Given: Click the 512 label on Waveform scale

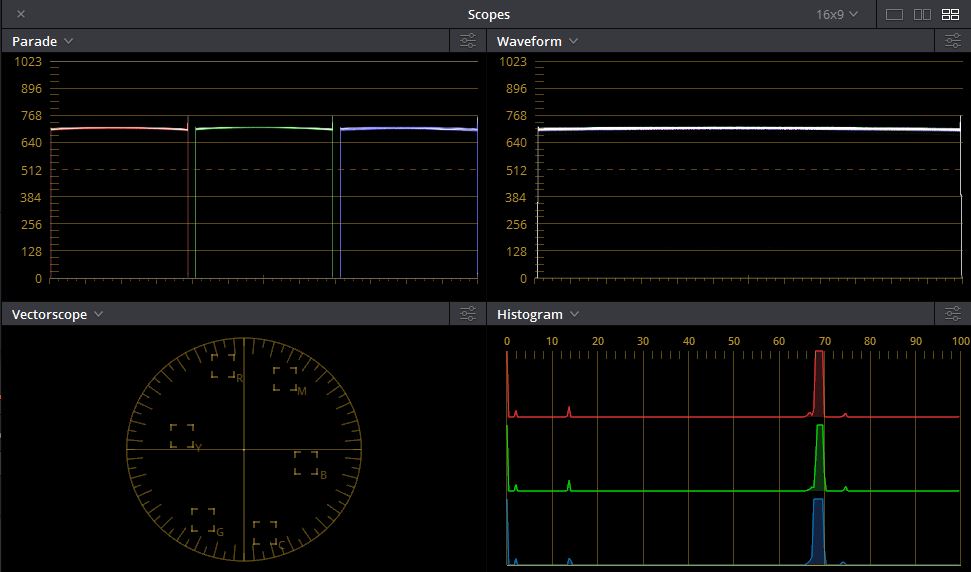Looking at the screenshot, I should [x=516, y=170].
